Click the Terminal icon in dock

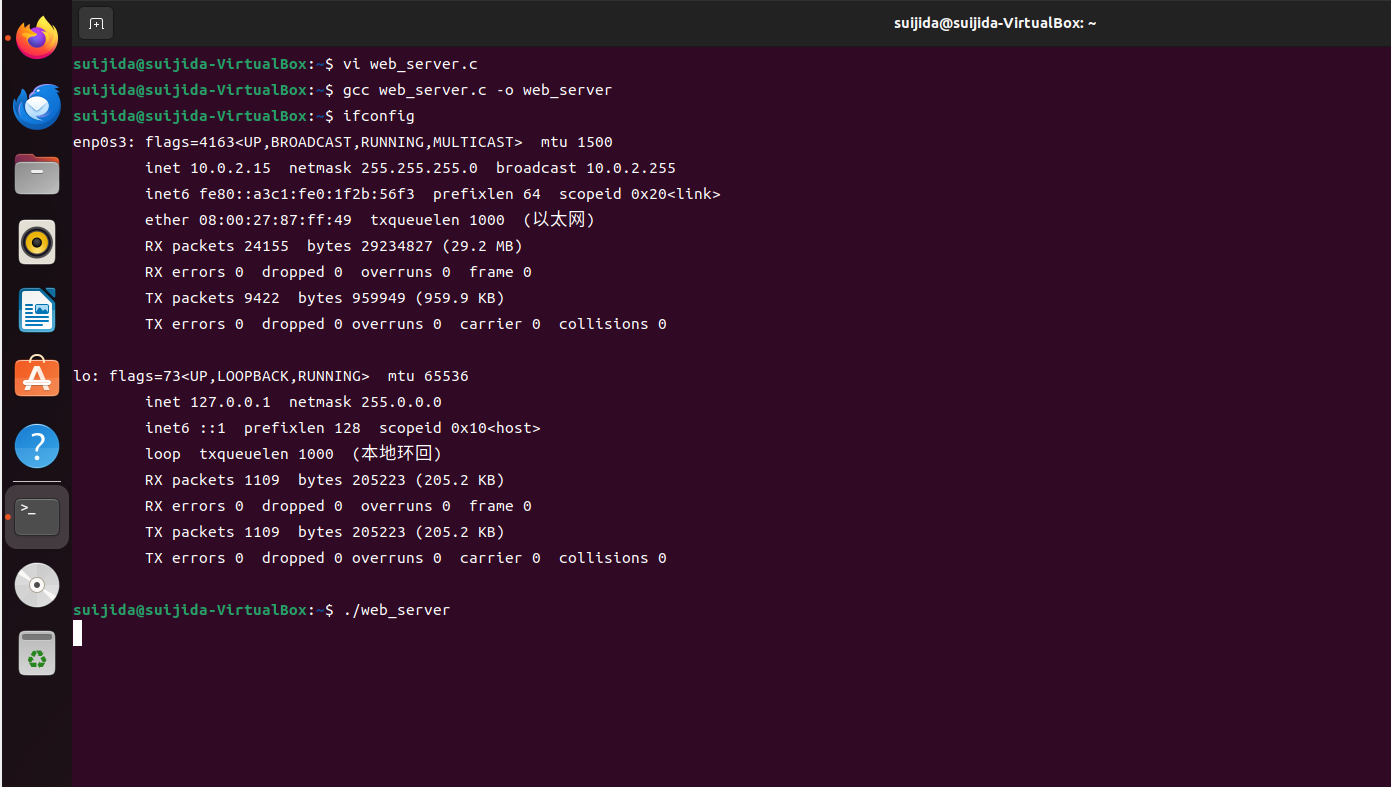click(x=37, y=517)
